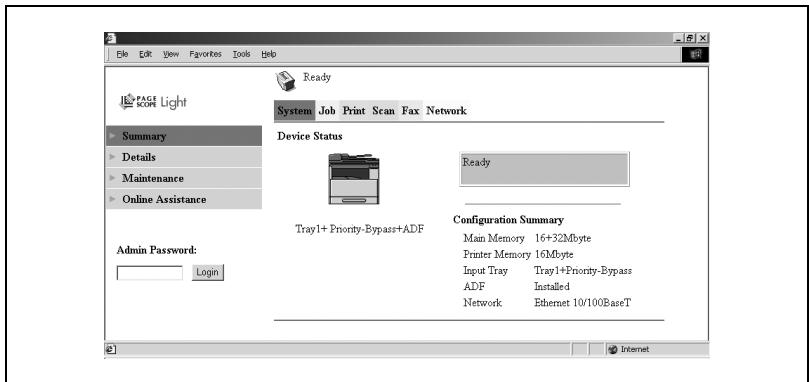Click the Ready device status box
This screenshot has width=809, height=382.
tap(544, 169)
